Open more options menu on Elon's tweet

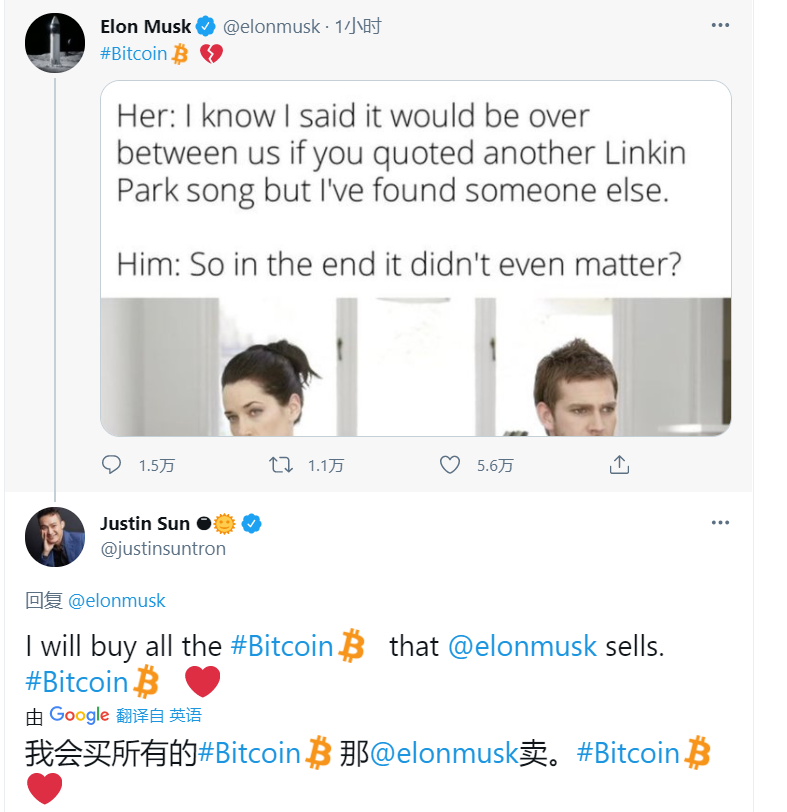[x=720, y=26]
